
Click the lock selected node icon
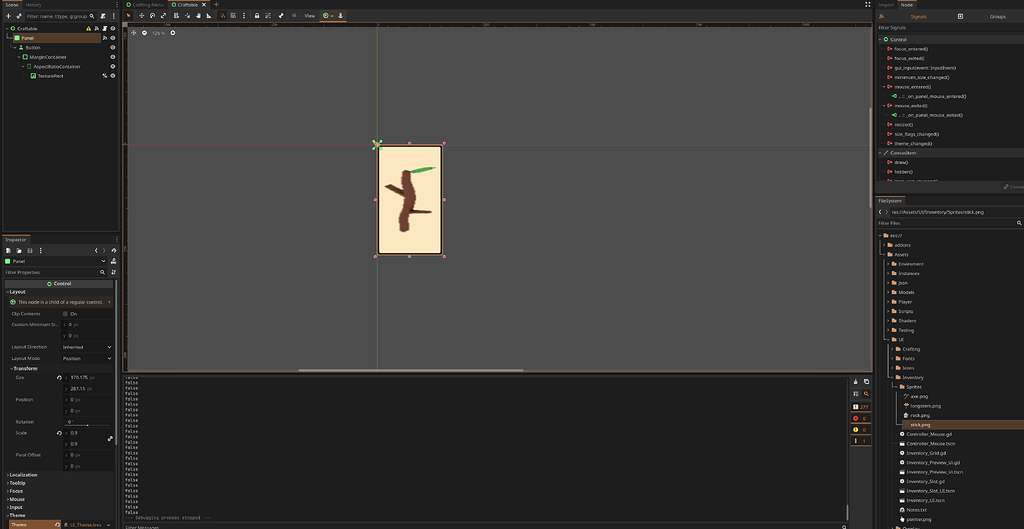pos(256,16)
